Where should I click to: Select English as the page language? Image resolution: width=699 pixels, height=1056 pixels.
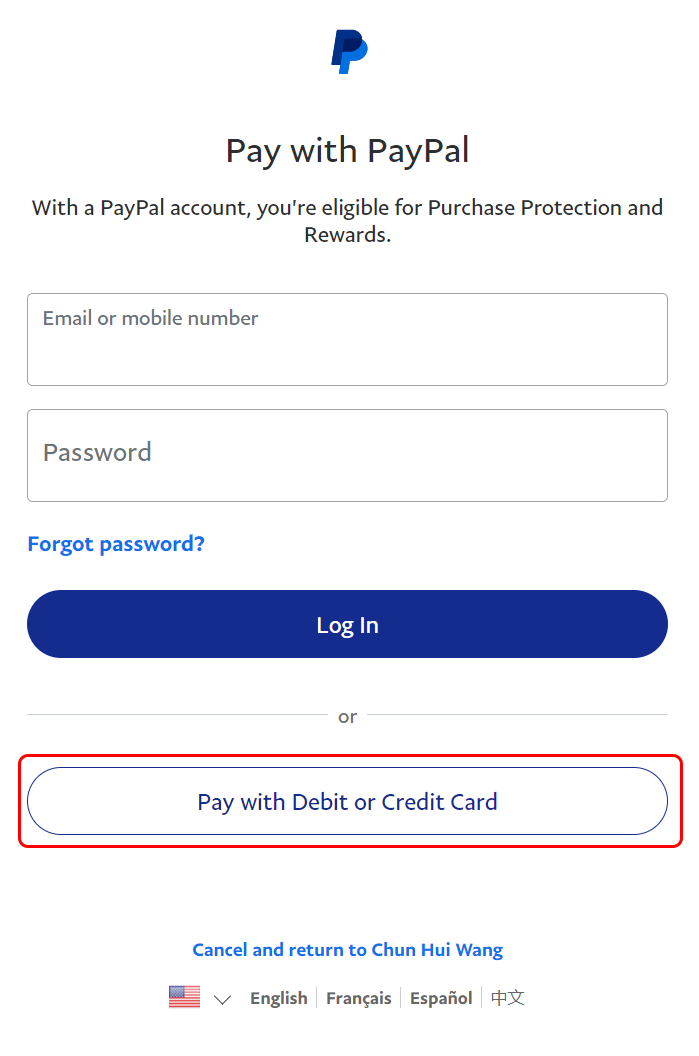pyautogui.click(x=279, y=998)
